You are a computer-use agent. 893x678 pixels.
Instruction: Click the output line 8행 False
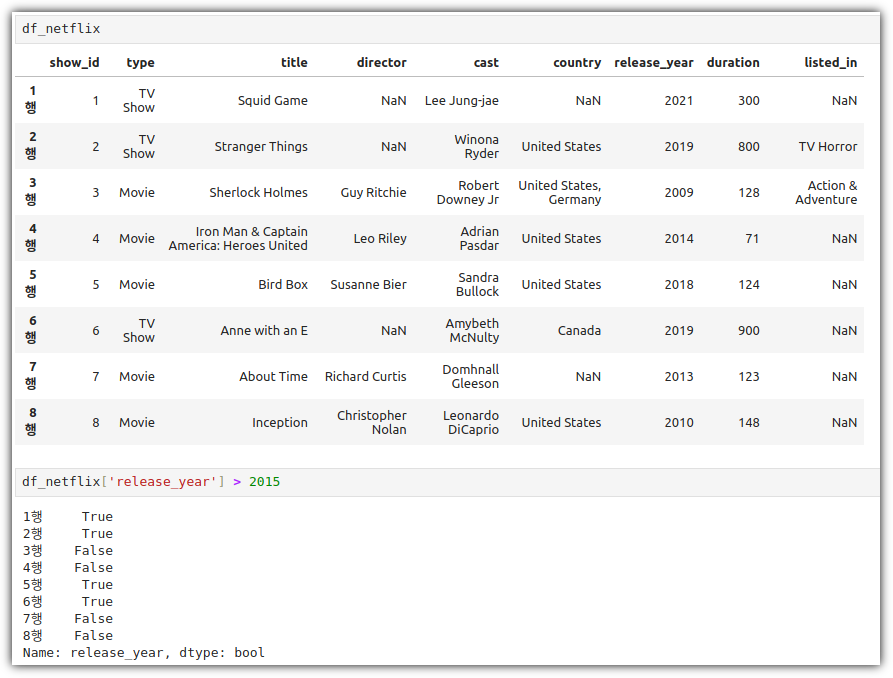pyautogui.click(x=68, y=636)
